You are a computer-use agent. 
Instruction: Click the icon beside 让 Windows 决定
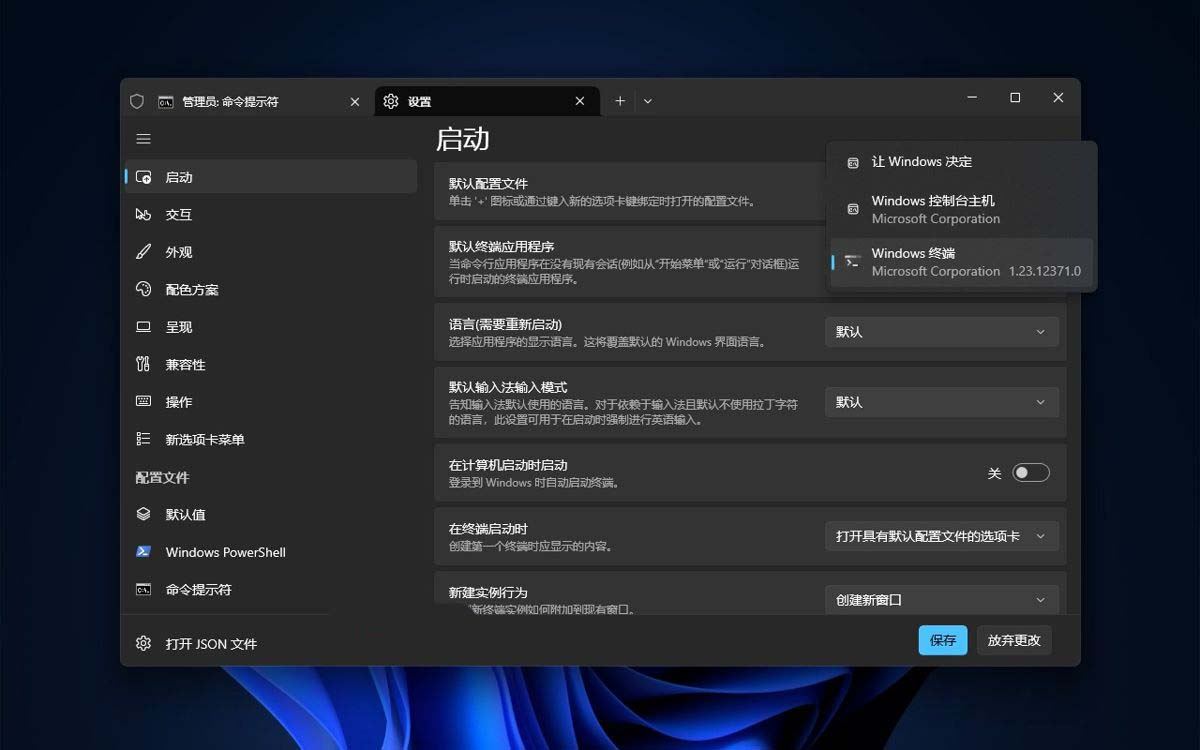click(x=853, y=162)
